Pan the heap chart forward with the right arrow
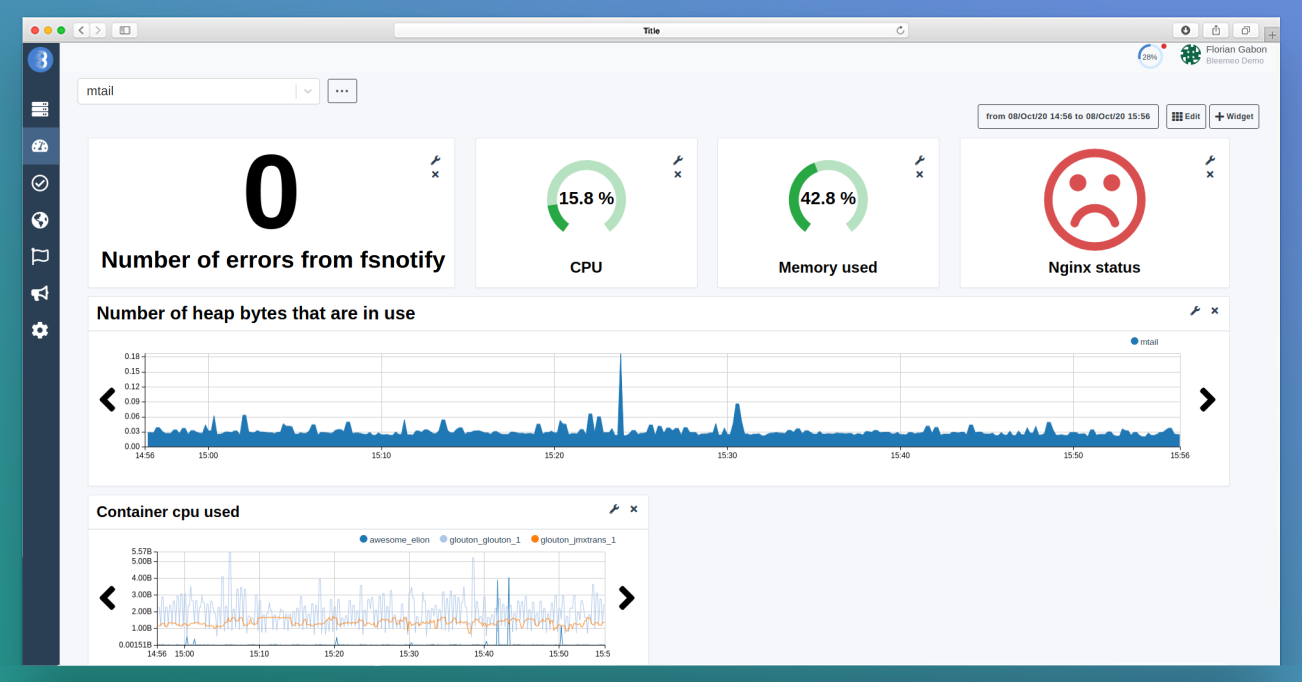 1207,400
